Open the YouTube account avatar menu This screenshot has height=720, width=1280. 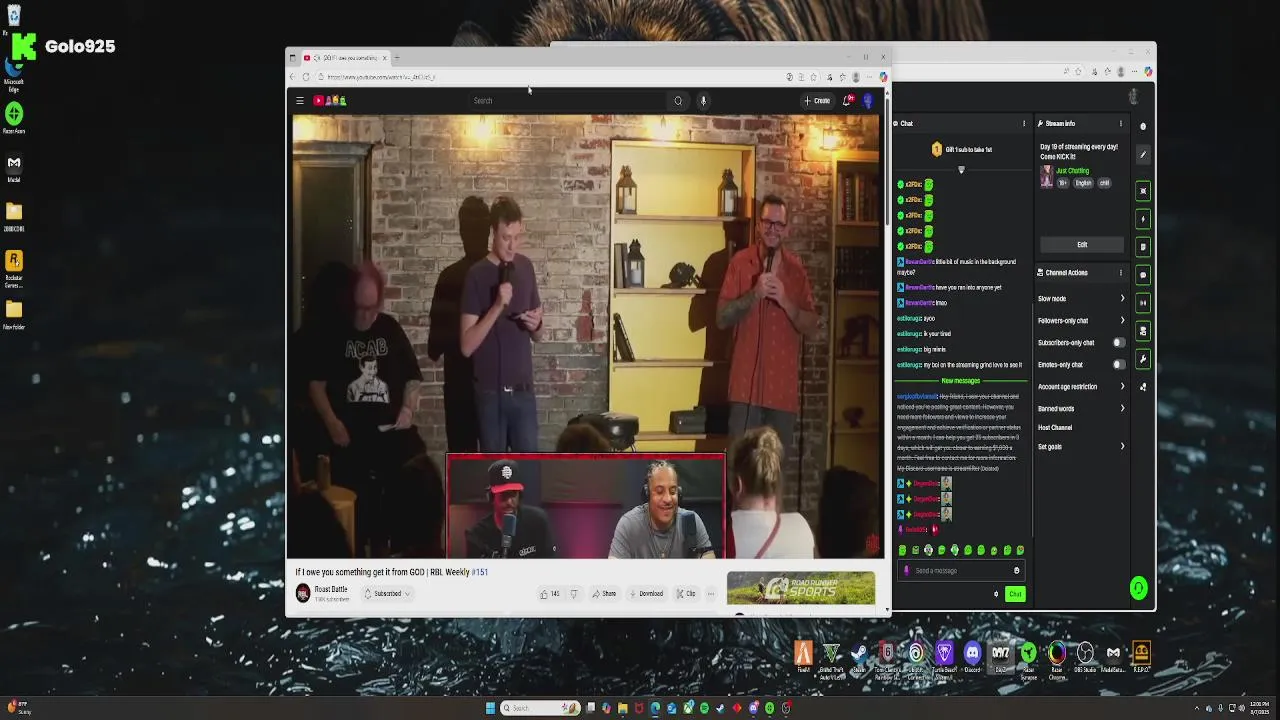868,100
